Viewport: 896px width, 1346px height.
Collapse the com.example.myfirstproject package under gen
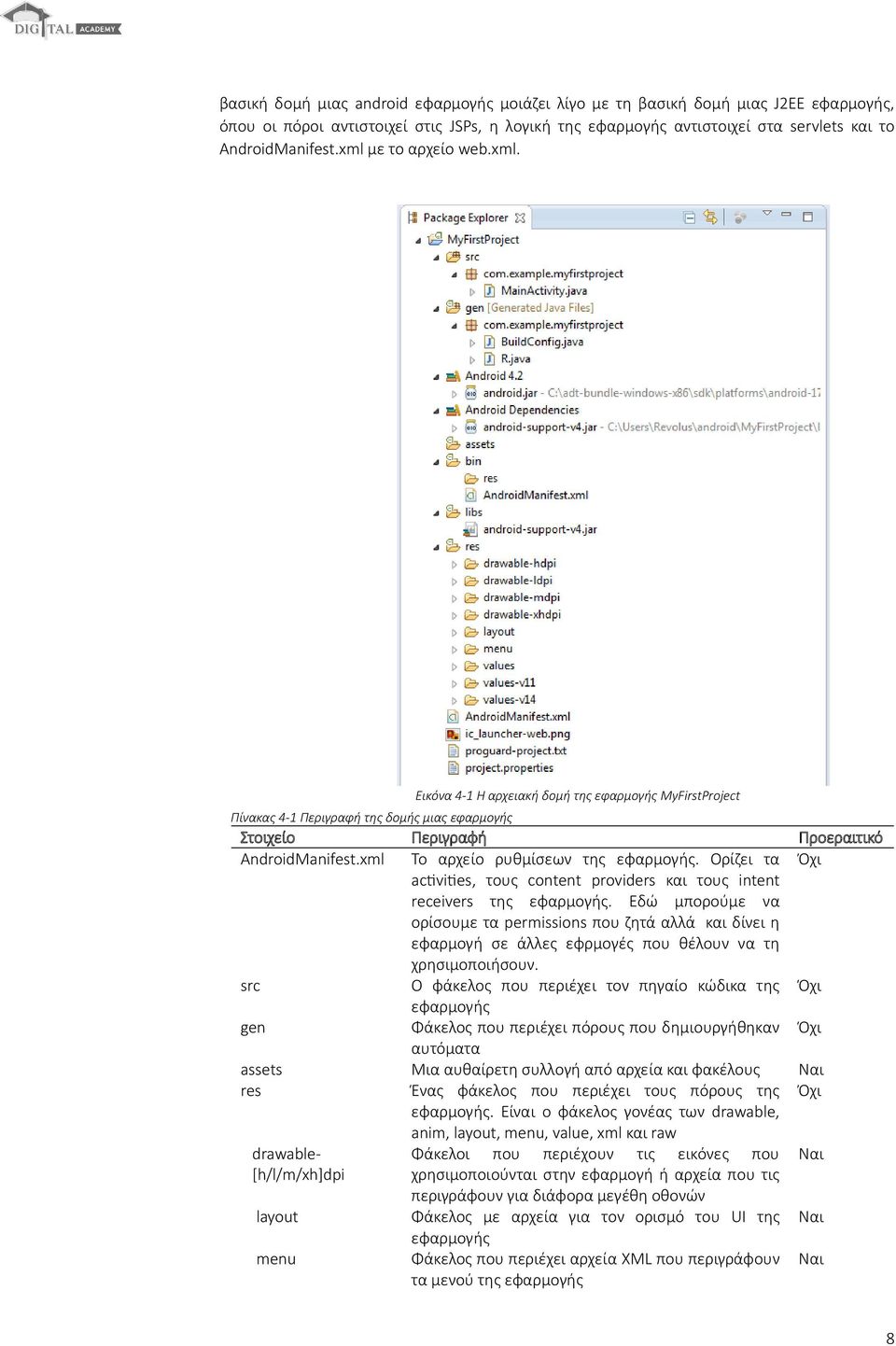pos(455,326)
